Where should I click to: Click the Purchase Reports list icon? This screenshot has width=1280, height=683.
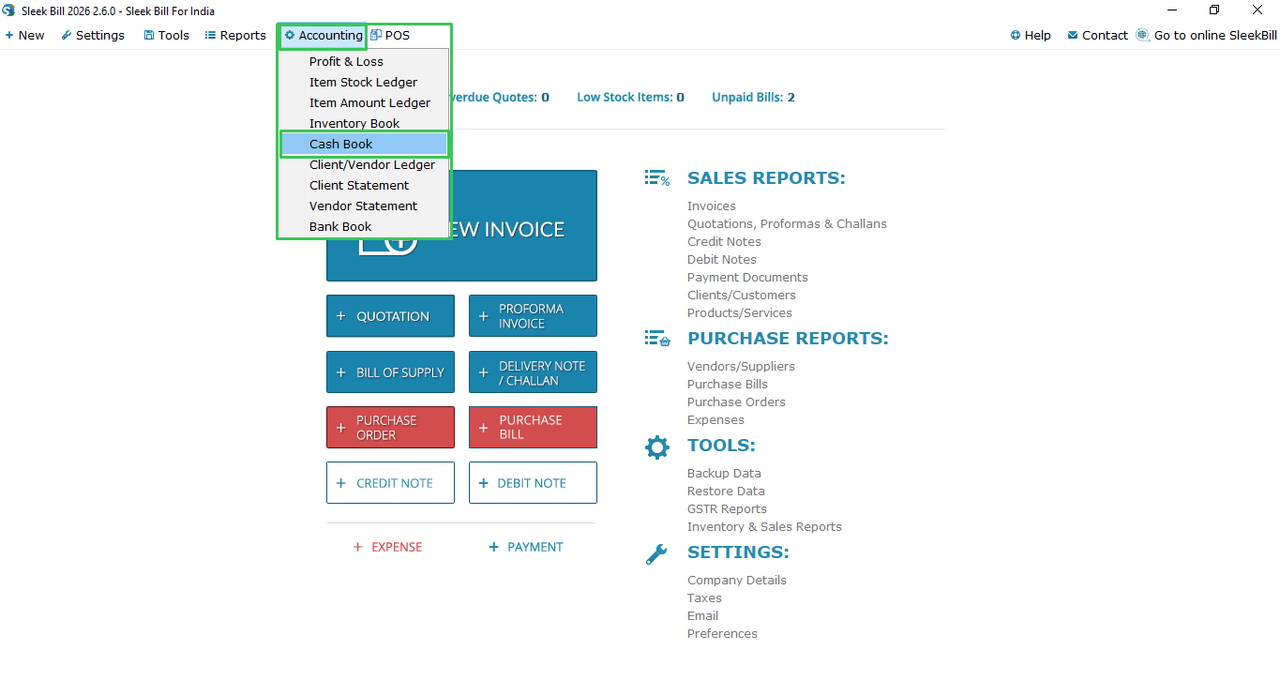pos(657,339)
